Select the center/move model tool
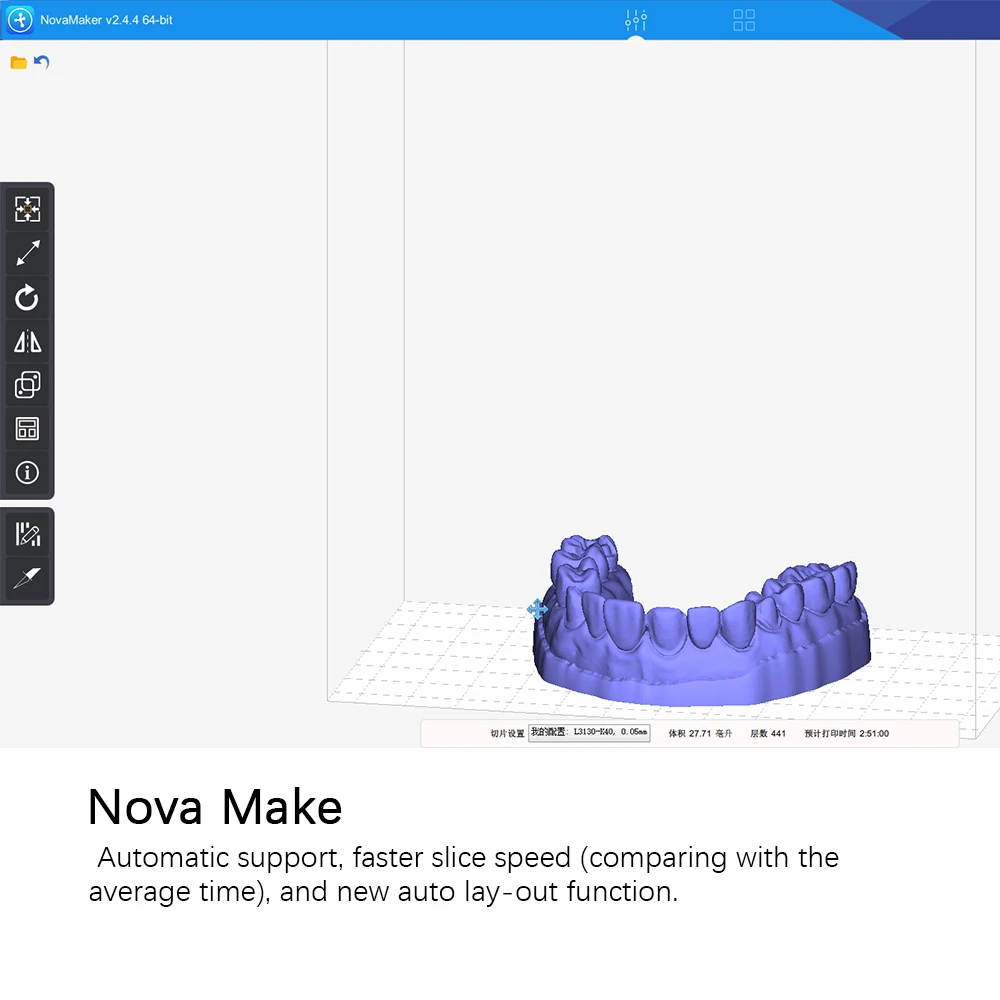 [27, 209]
